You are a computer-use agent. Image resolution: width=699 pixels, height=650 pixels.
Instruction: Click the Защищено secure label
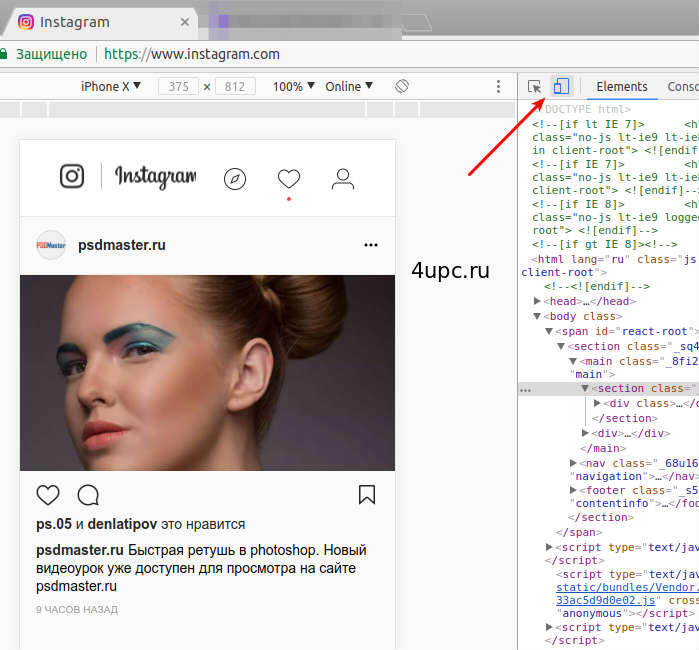point(52,54)
